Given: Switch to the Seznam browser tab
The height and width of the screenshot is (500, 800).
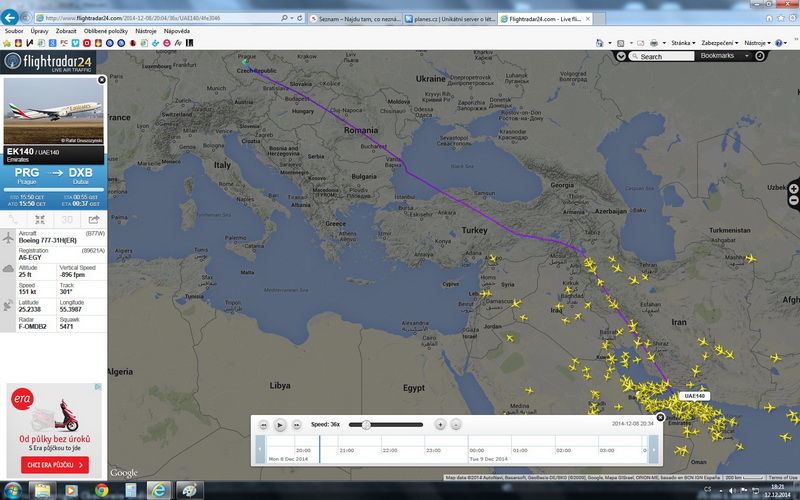Looking at the screenshot, I should tap(355, 19).
